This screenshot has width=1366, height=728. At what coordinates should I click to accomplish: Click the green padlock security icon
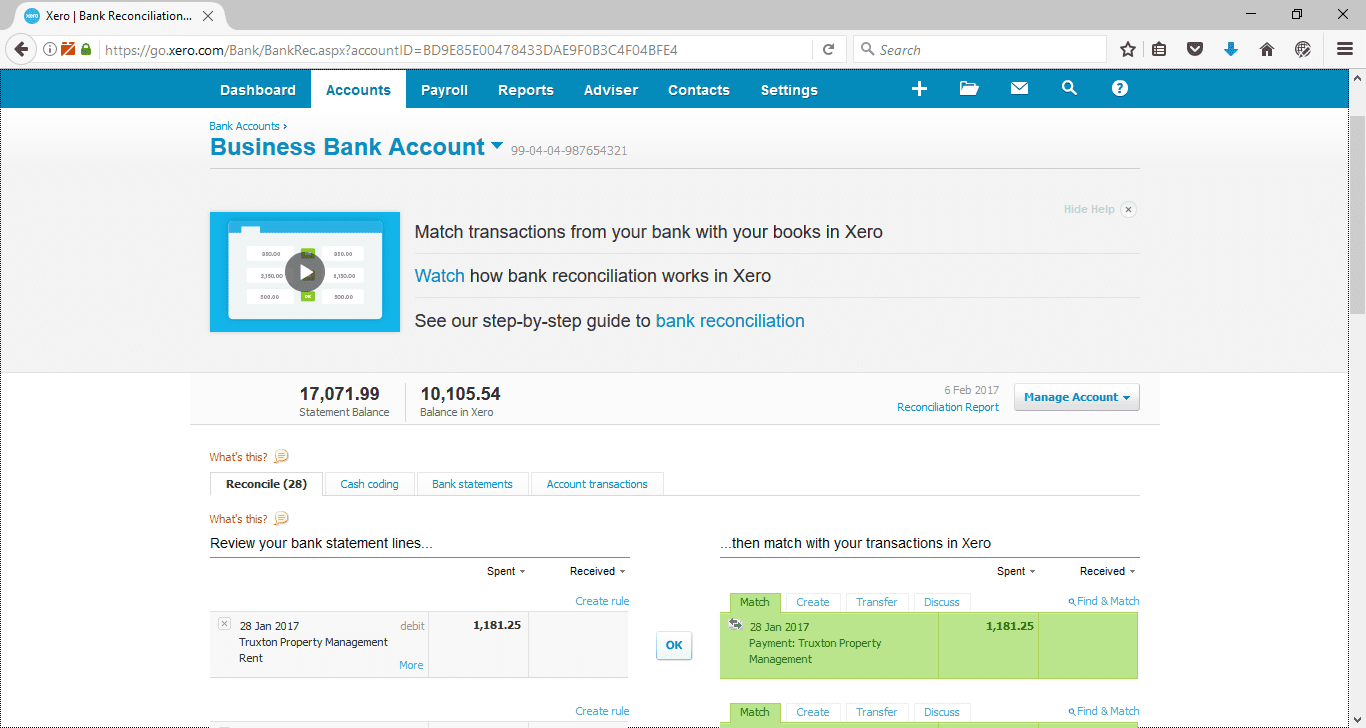pyautogui.click(x=86, y=49)
